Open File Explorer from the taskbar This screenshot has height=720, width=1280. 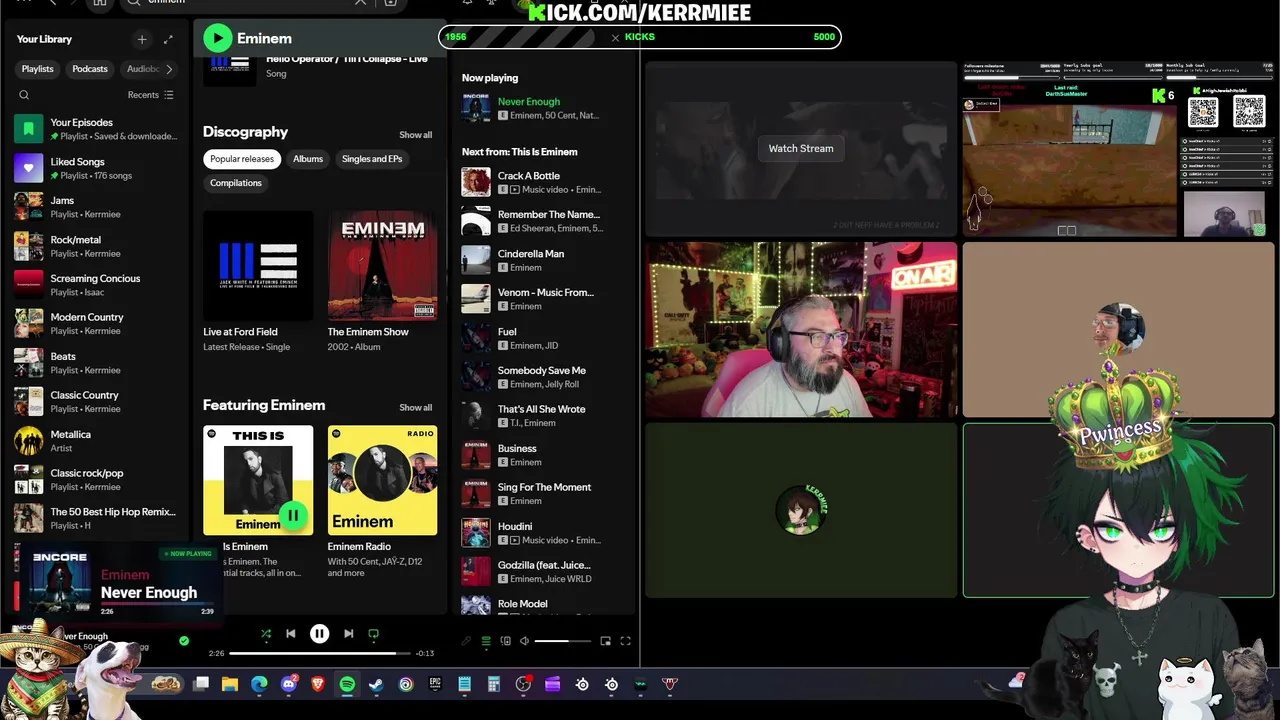[x=230, y=684]
